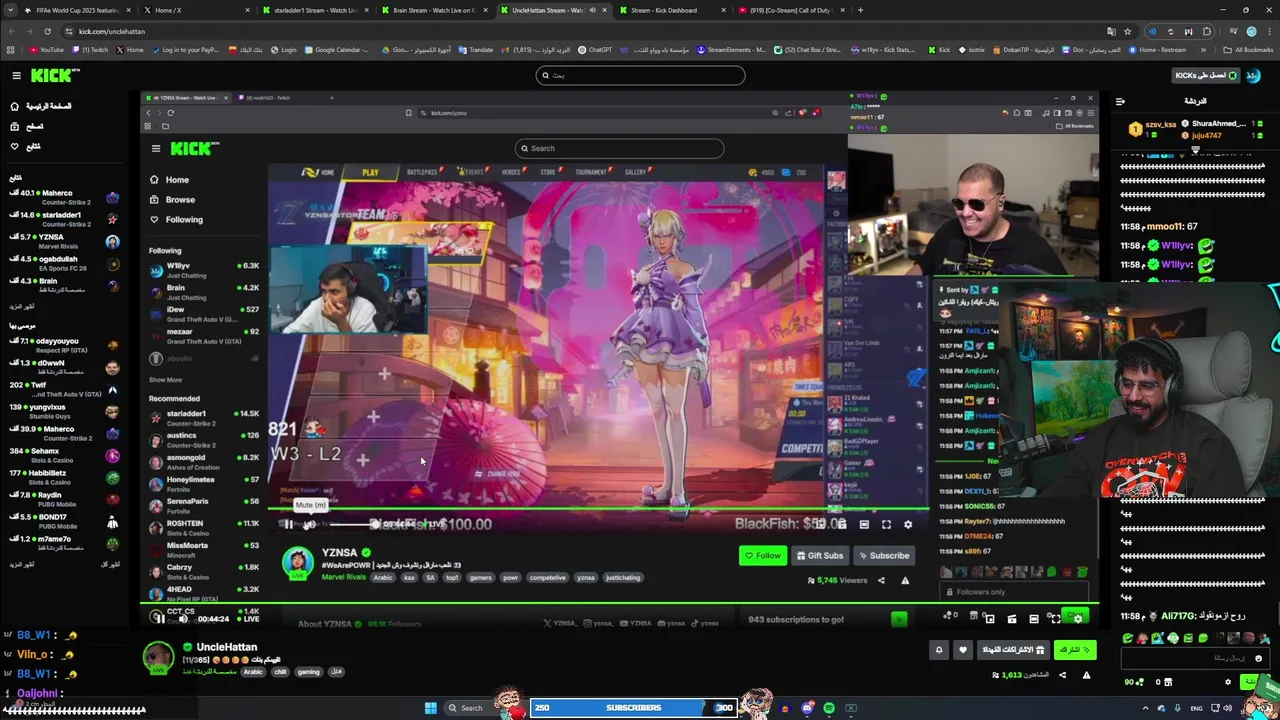Open chat settings gear below message box
1280x720 pixels.
pos(1228,682)
